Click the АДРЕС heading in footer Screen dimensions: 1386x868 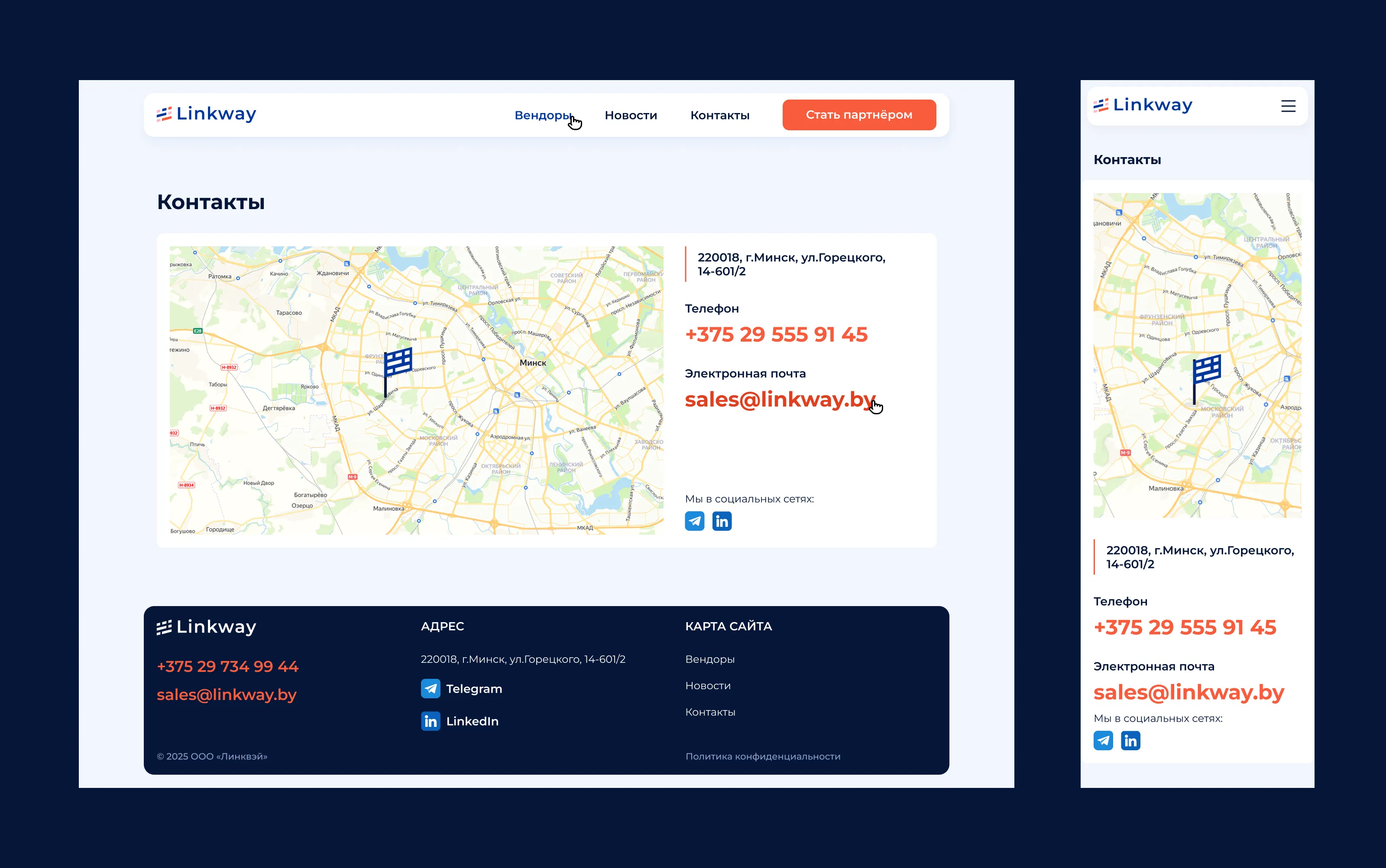pyautogui.click(x=442, y=626)
